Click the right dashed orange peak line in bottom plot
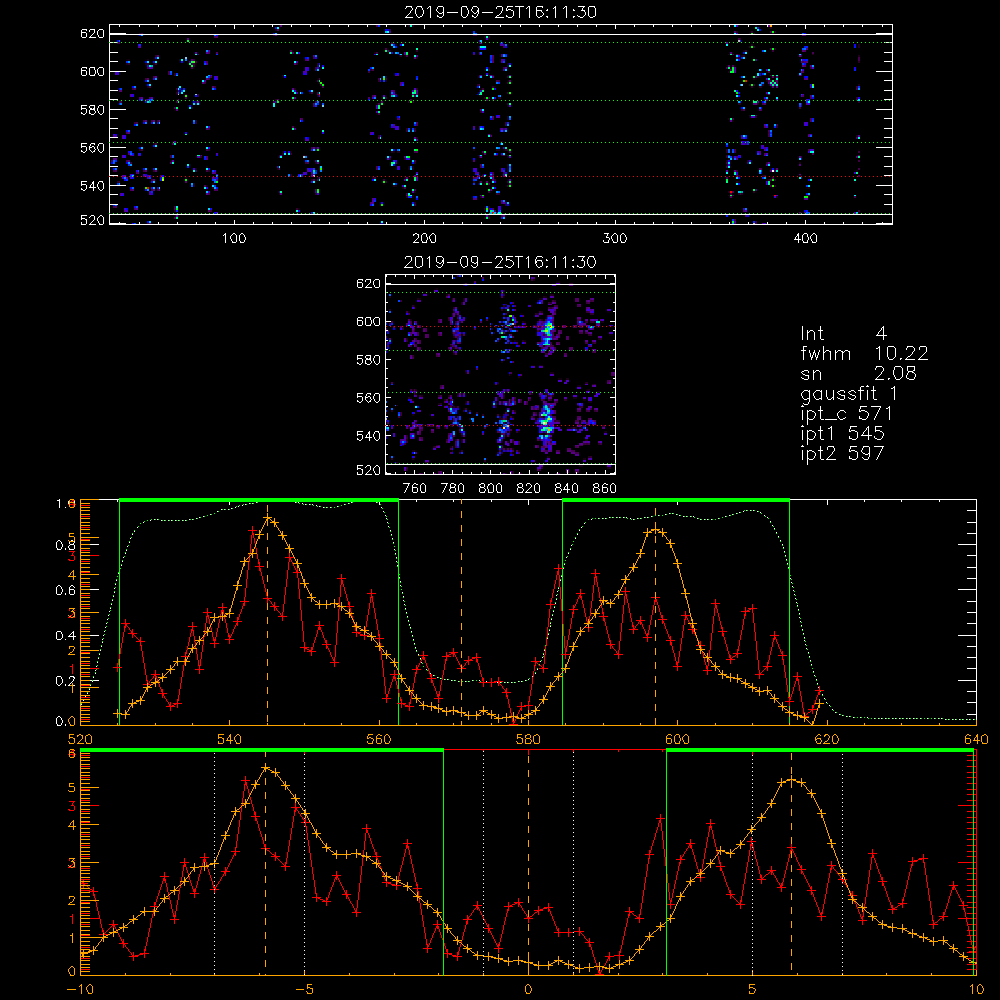1000x1000 pixels. click(791, 861)
